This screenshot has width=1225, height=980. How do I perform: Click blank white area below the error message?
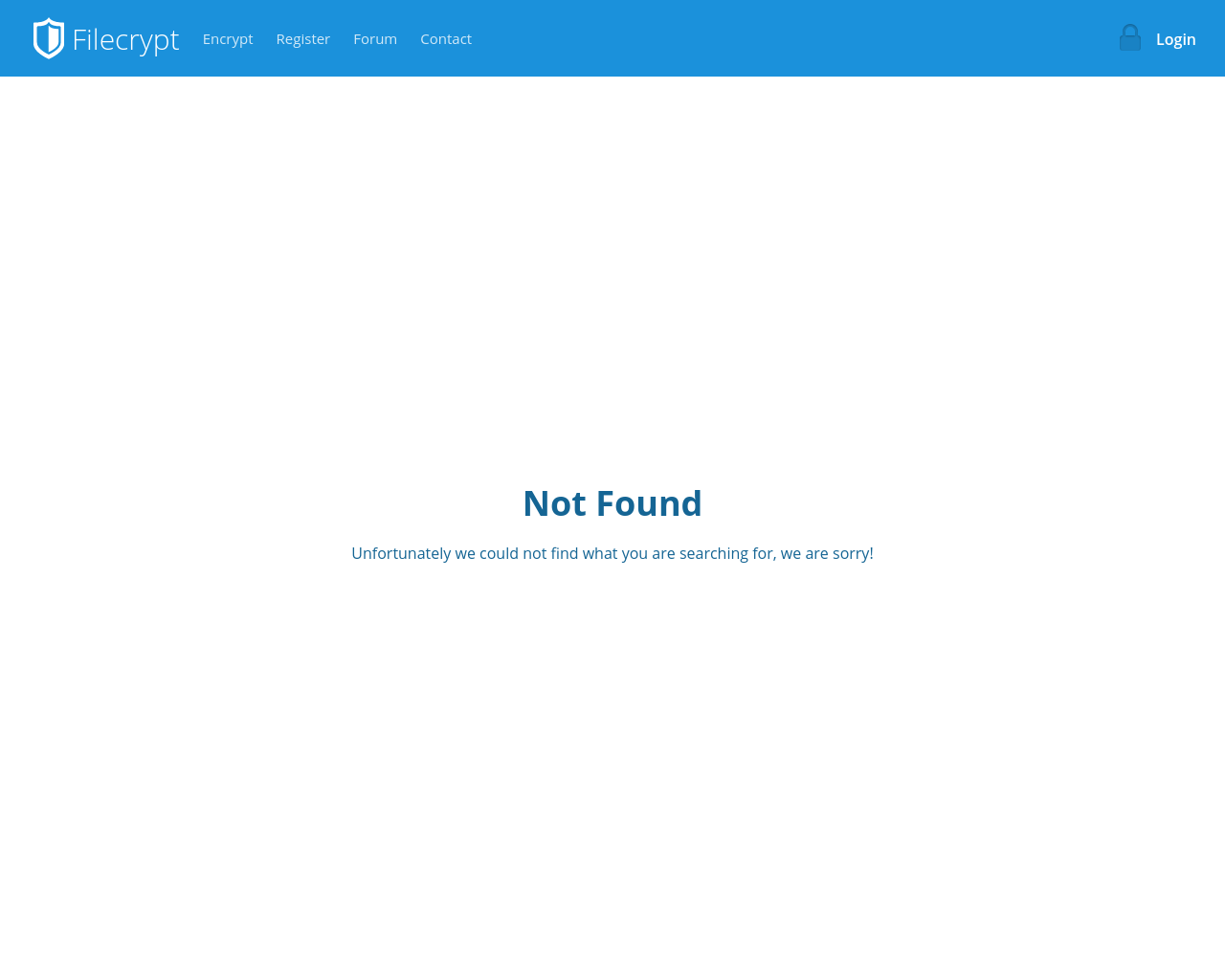pos(612,766)
